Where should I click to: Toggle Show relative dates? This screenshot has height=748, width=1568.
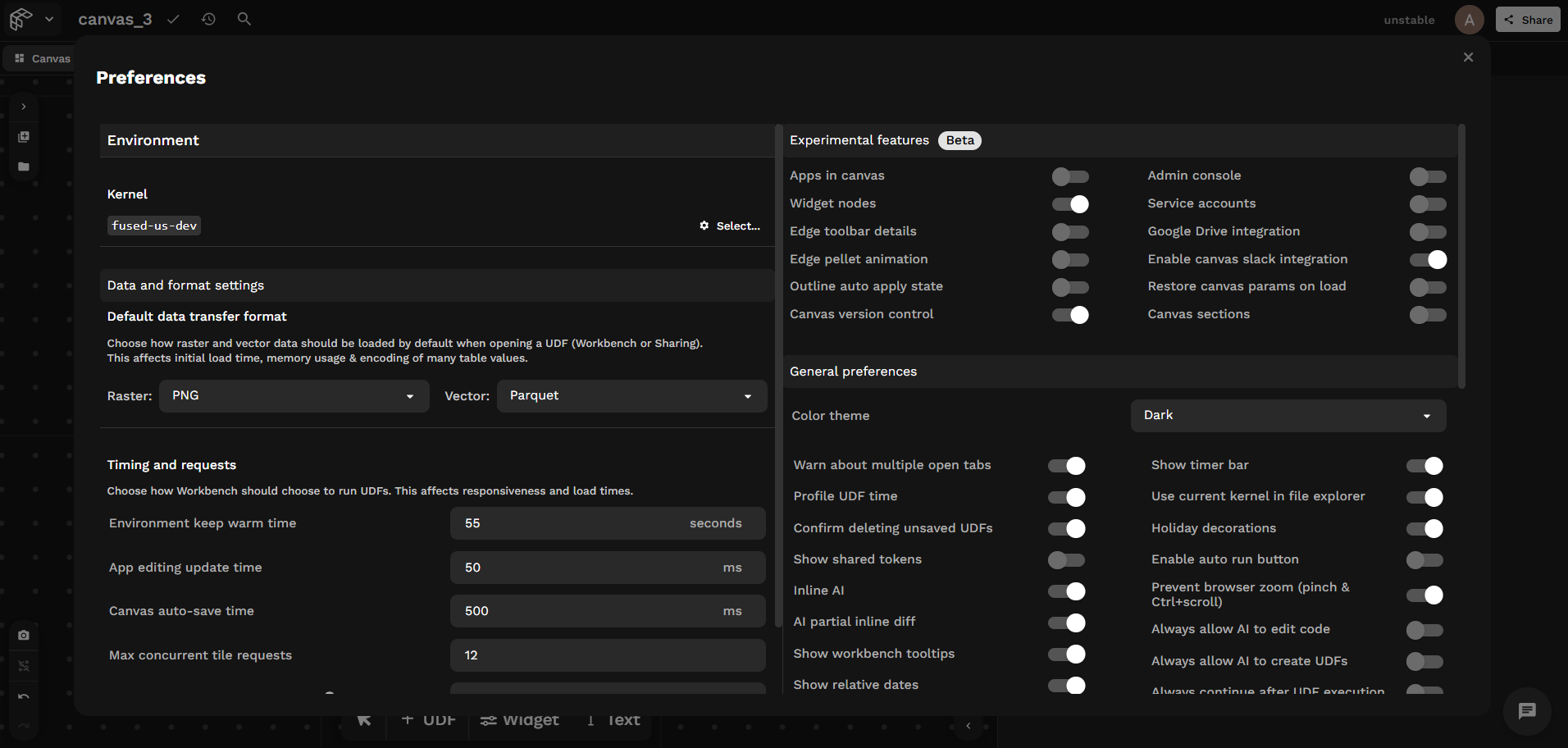tap(1067, 685)
